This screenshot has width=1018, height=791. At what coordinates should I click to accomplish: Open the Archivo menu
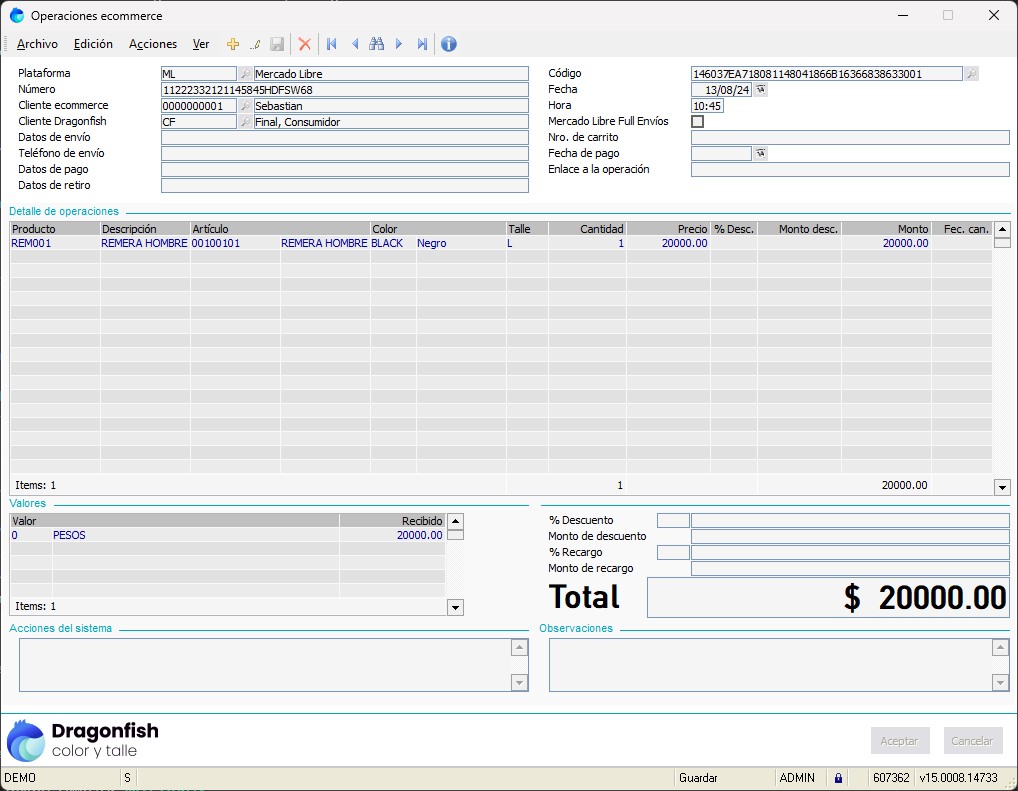37,44
